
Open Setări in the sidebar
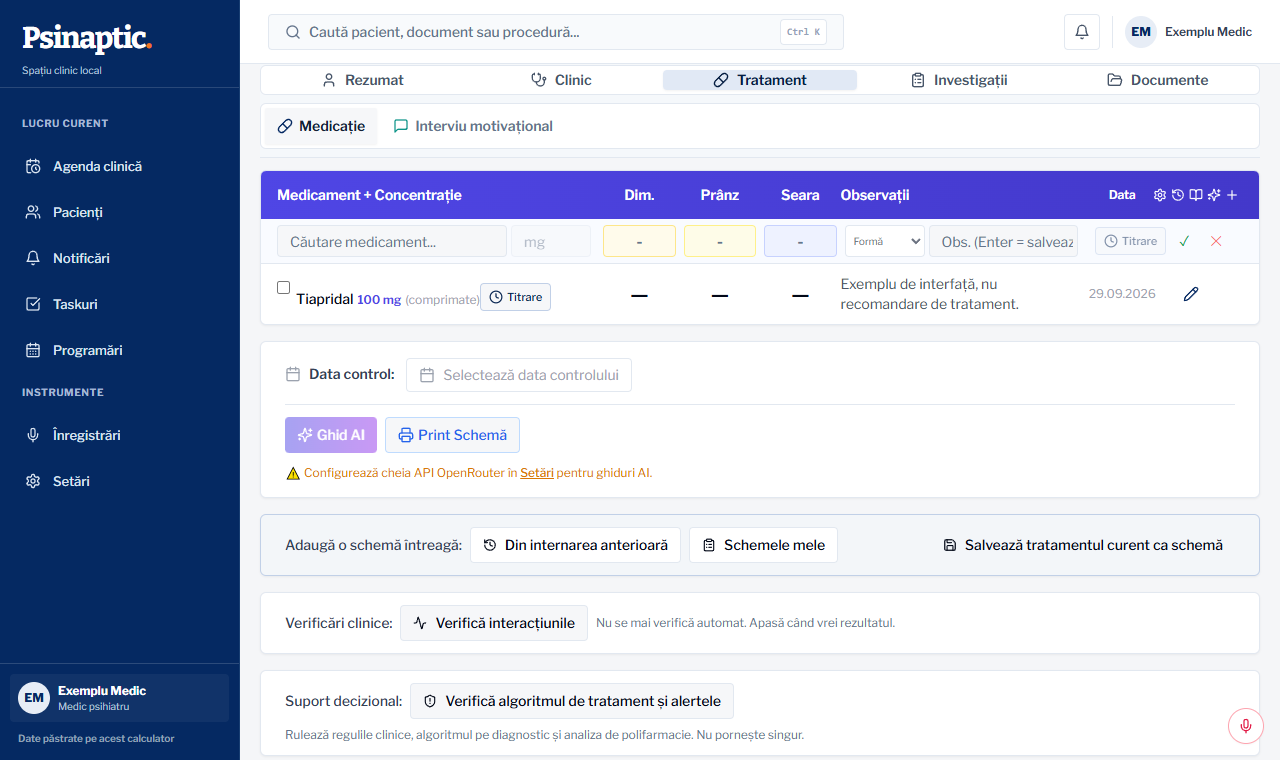pyautogui.click(x=120, y=481)
